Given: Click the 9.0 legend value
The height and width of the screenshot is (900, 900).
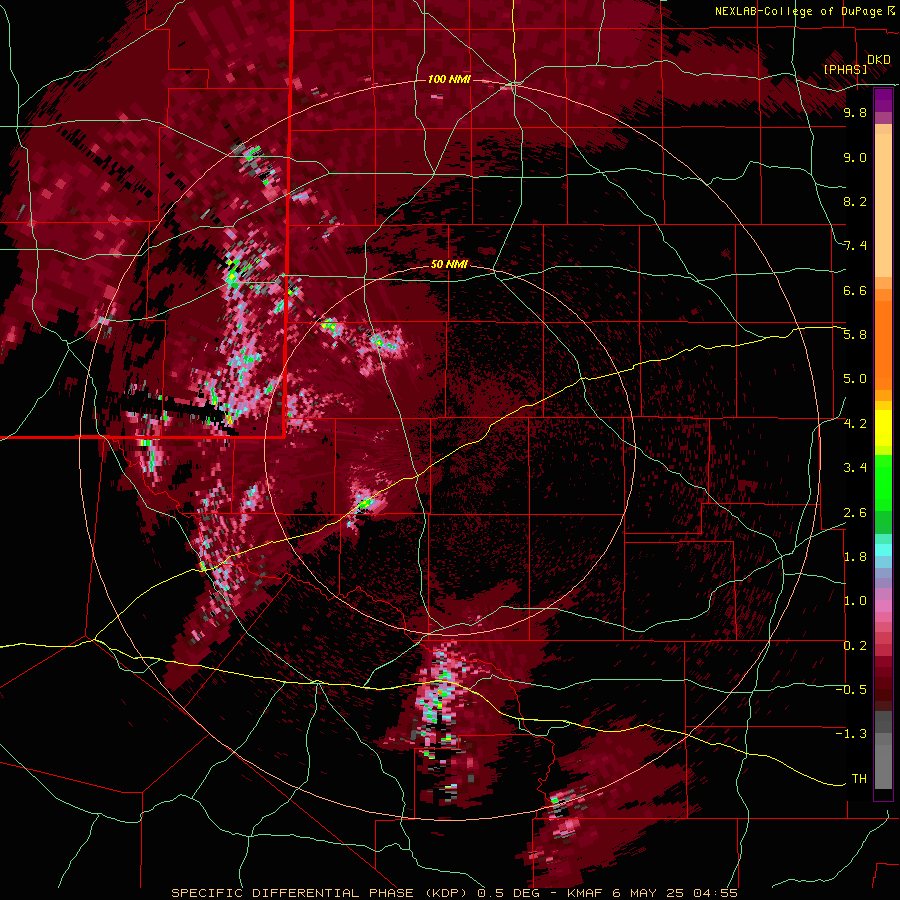Looking at the screenshot, I should (855, 158).
